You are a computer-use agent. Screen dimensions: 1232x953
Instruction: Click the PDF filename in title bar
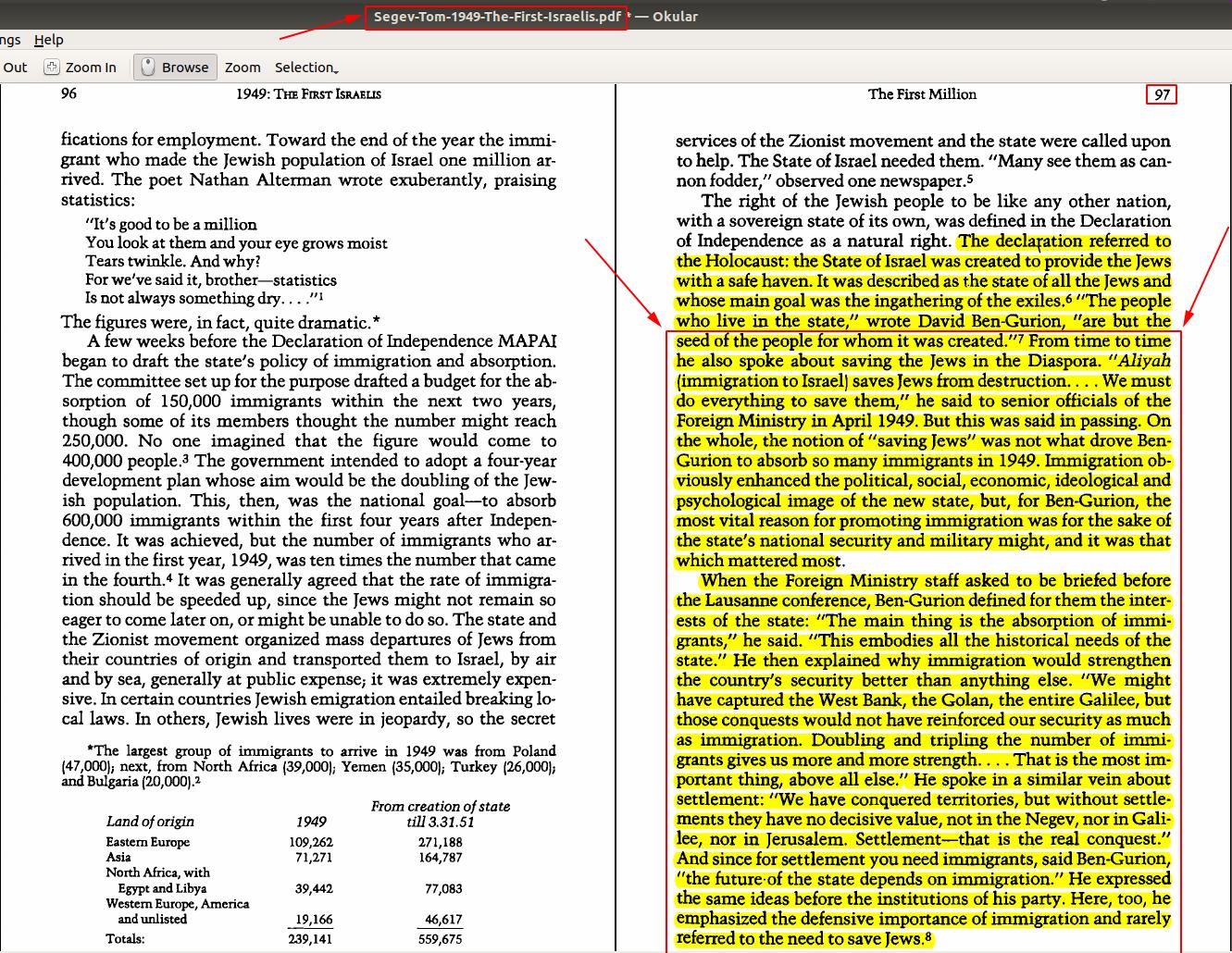(496, 17)
